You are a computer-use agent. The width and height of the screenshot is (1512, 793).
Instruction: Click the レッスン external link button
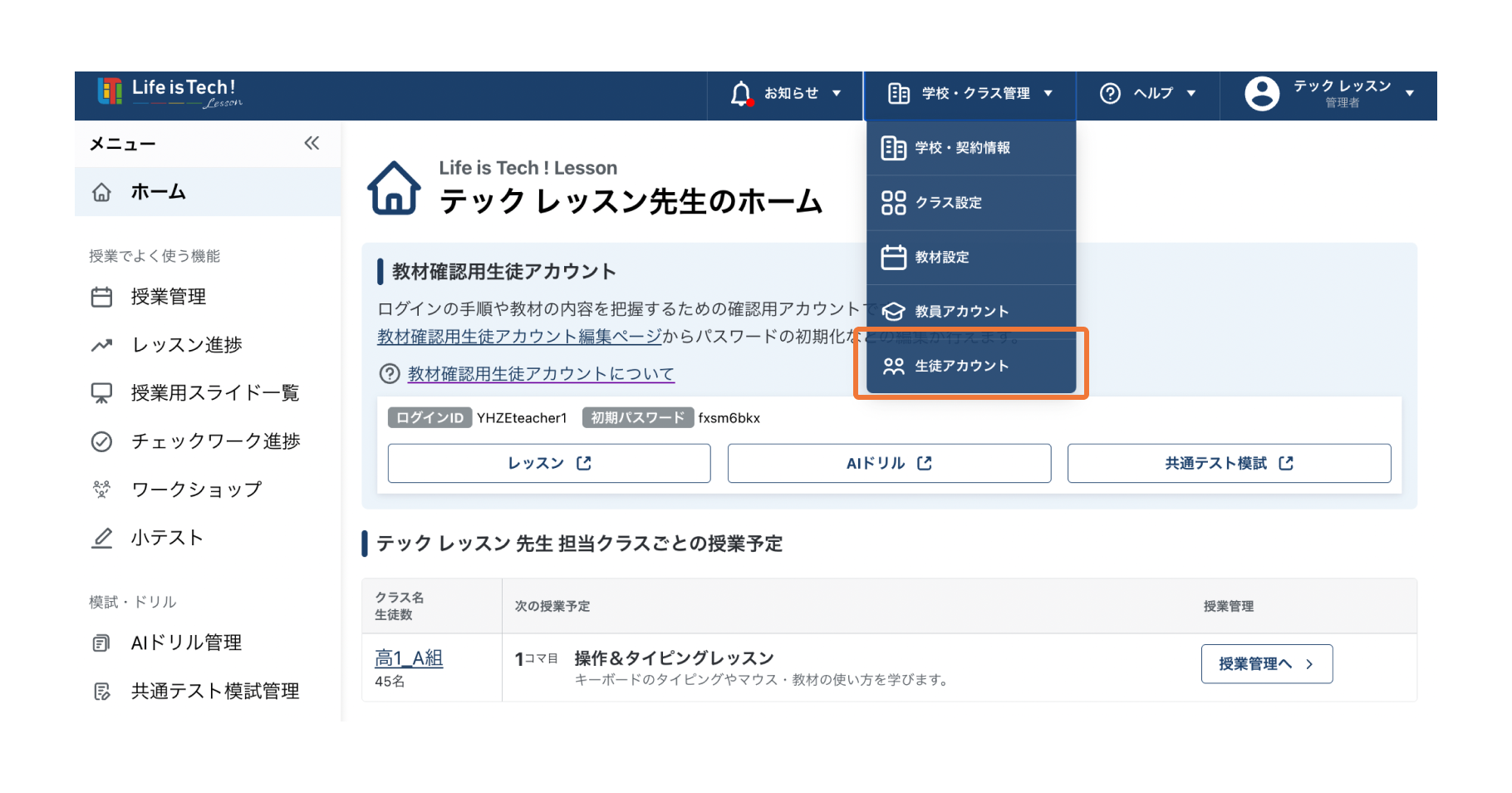548,463
